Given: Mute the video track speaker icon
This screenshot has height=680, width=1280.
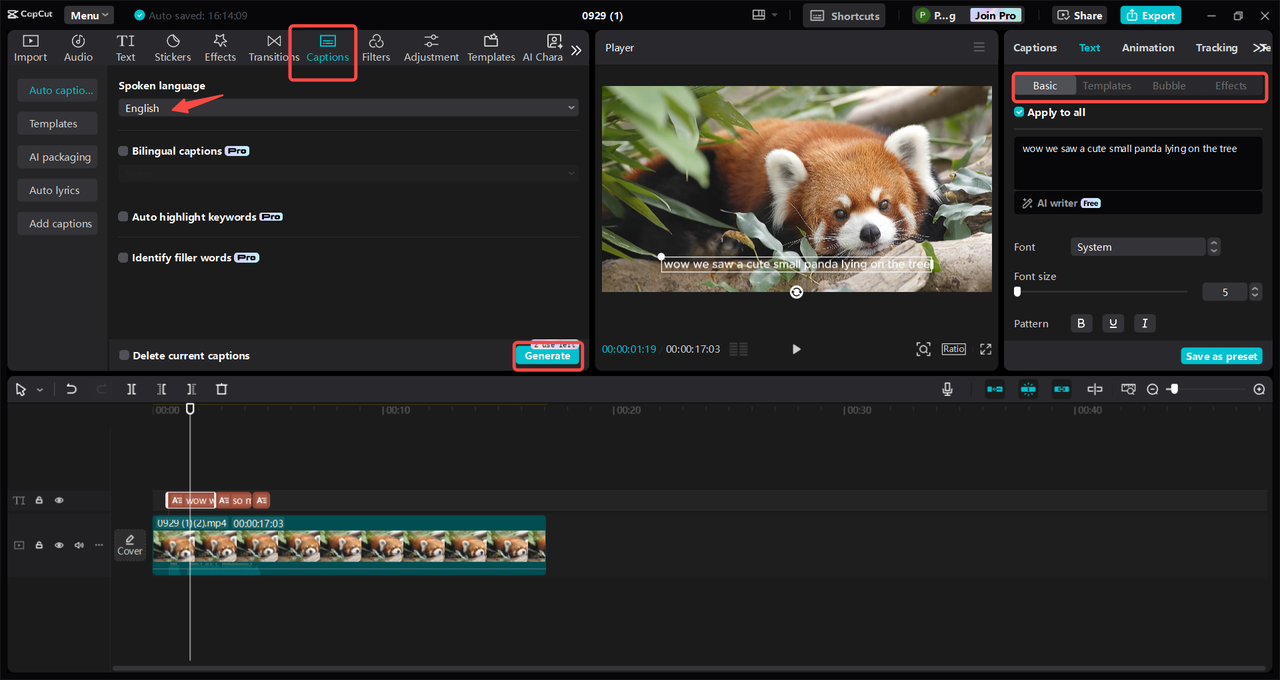Looking at the screenshot, I should click(x=79, y=545).
